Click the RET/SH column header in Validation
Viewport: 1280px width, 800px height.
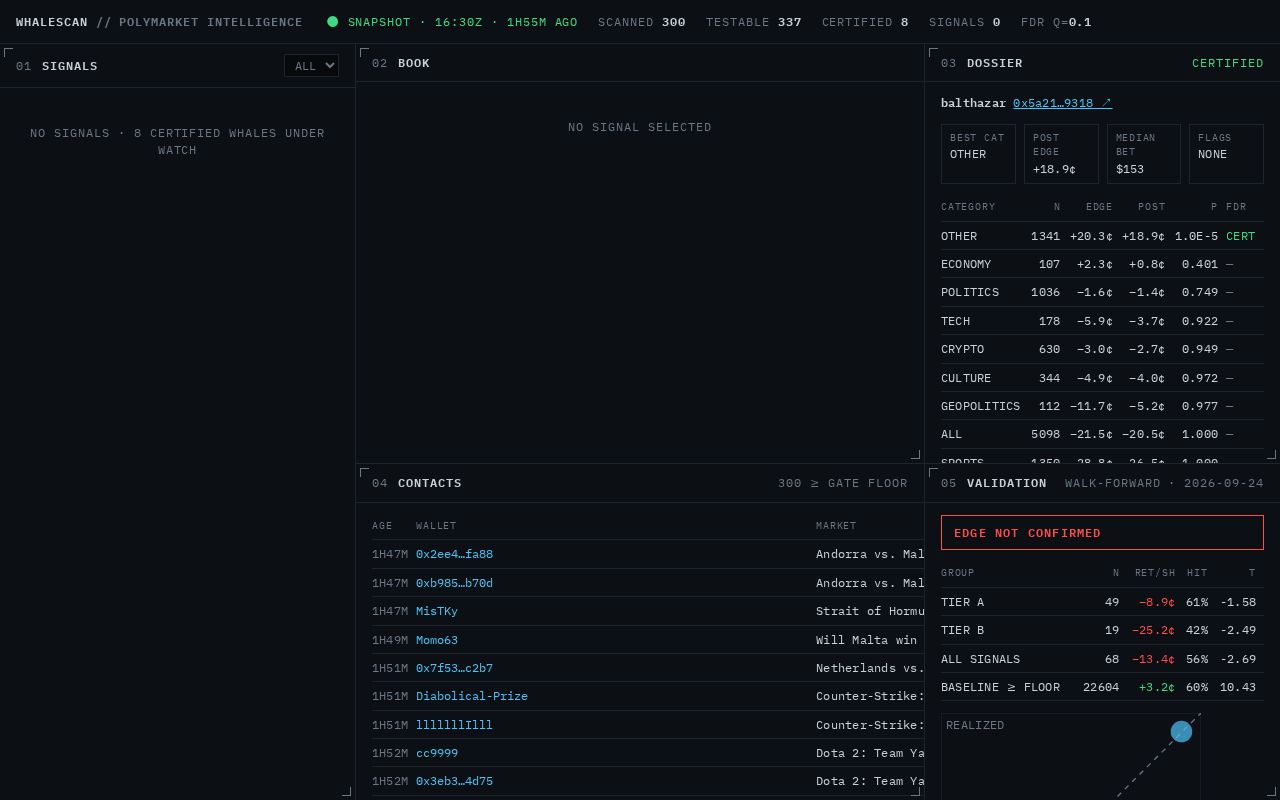(x=1155, y=573)
